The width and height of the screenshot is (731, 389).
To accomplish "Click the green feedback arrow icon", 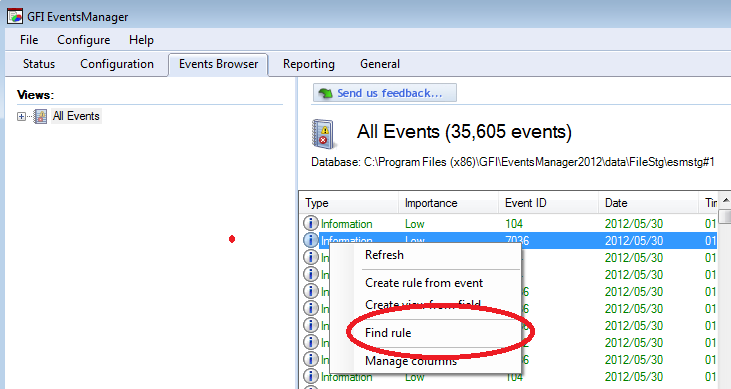I will [x=325, y=93].
